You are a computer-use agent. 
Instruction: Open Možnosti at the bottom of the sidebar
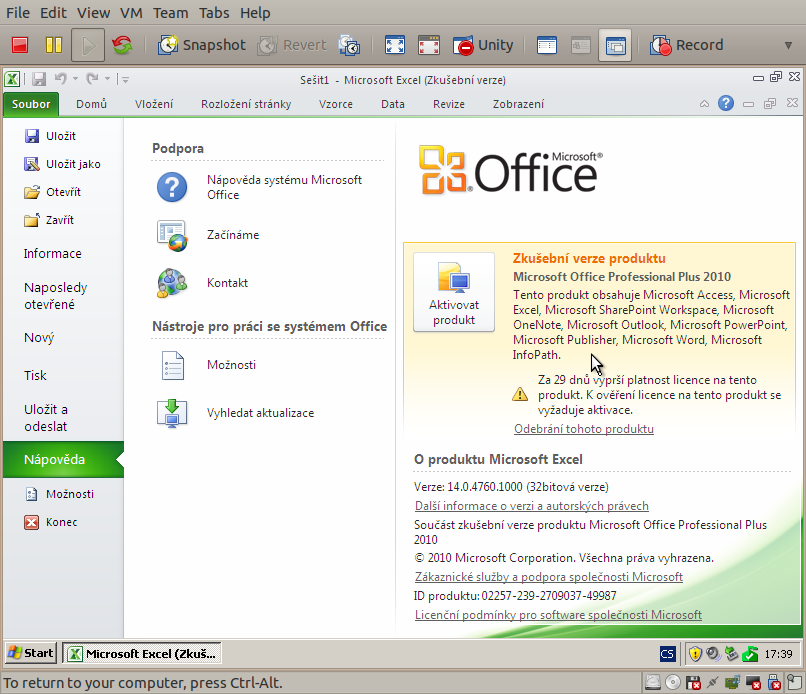tap(59, 494)
